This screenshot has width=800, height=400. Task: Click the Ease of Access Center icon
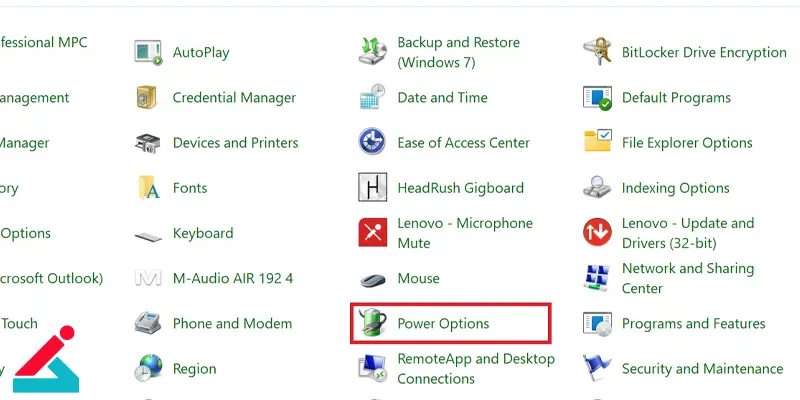click(x=372, y=142)
